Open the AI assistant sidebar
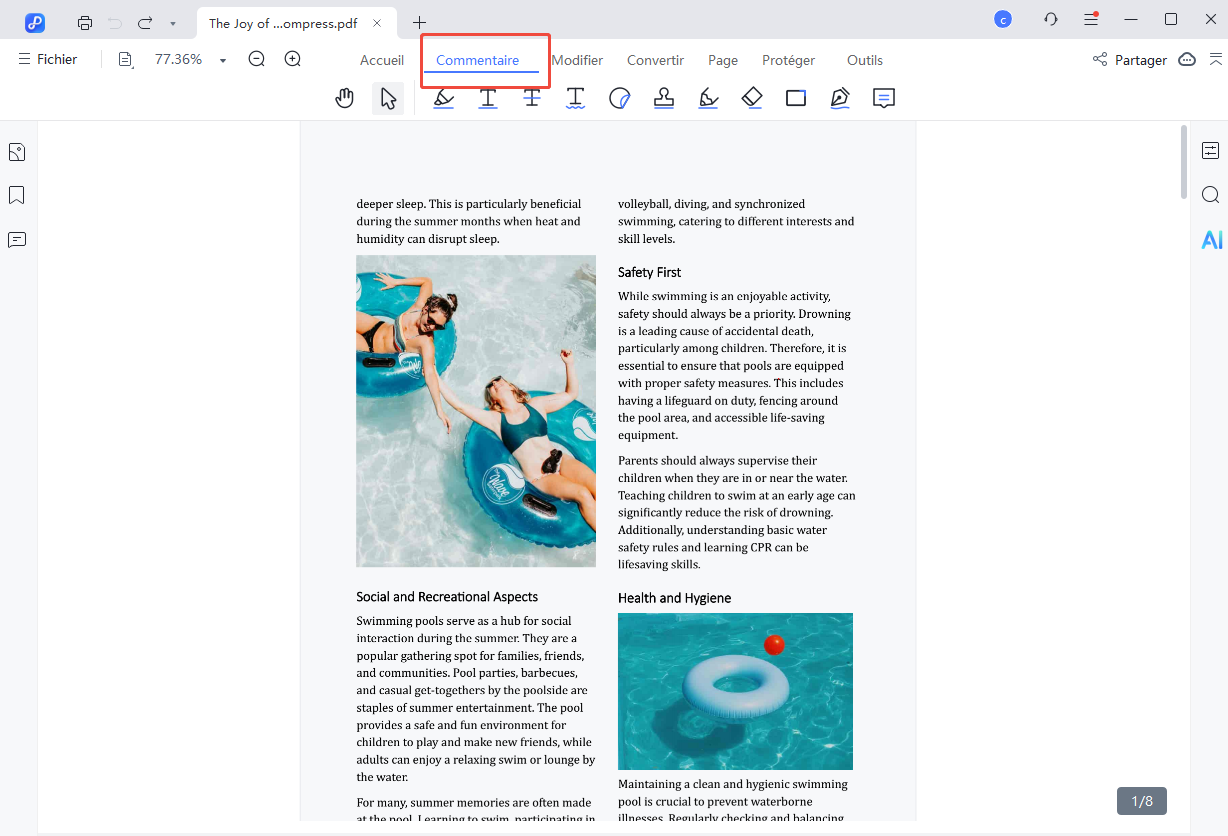1228x836 pixels. point(1211,240)
